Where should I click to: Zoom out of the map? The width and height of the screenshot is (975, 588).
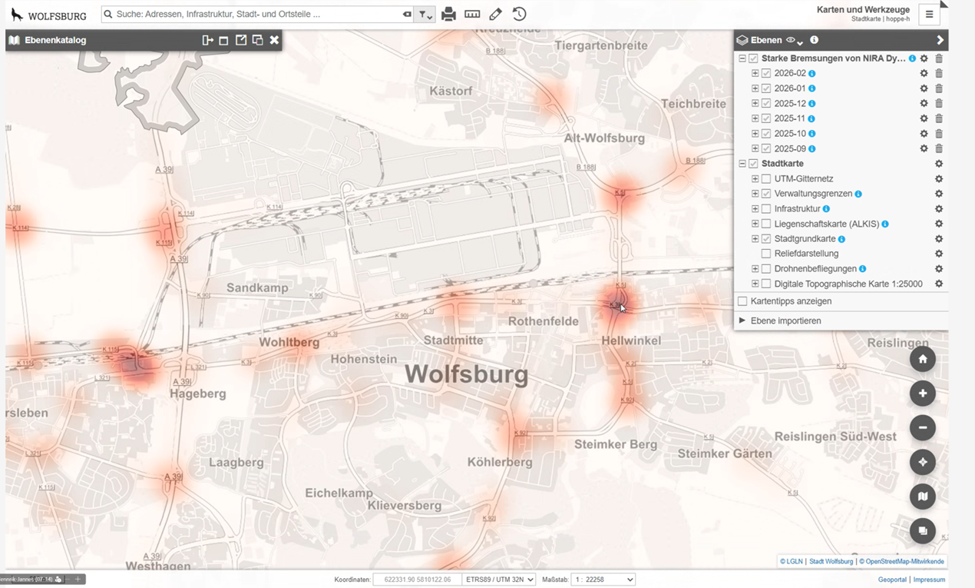click(923, 428)
